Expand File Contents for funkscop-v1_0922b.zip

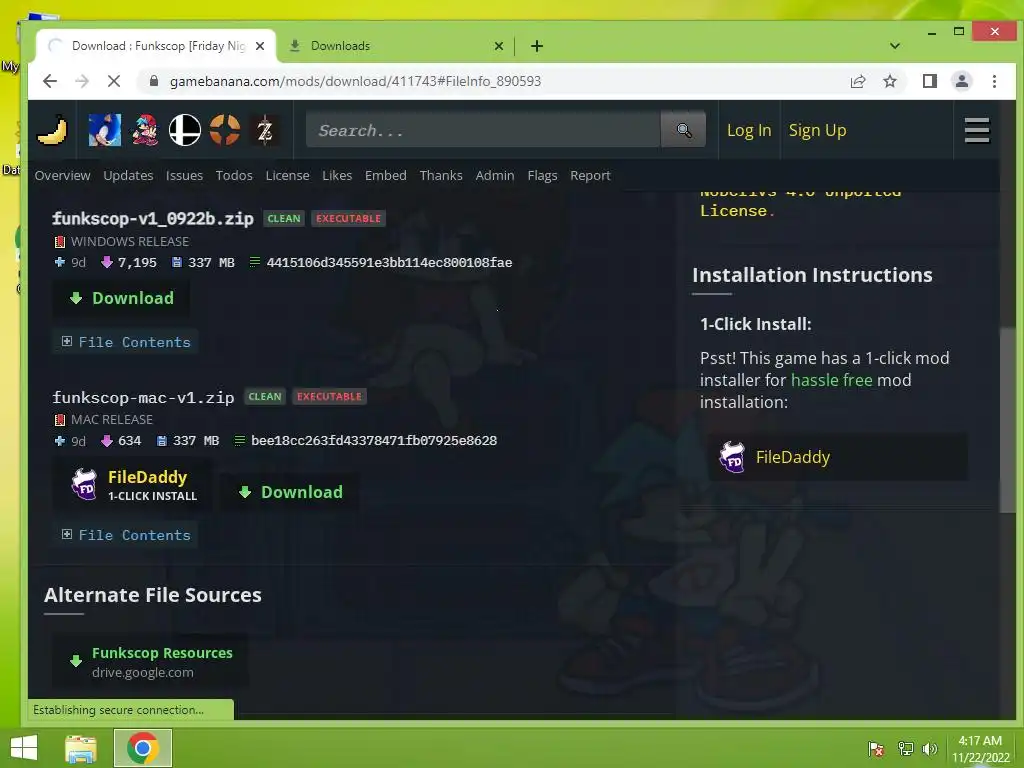pyautogui.click(x=125, y=342)
